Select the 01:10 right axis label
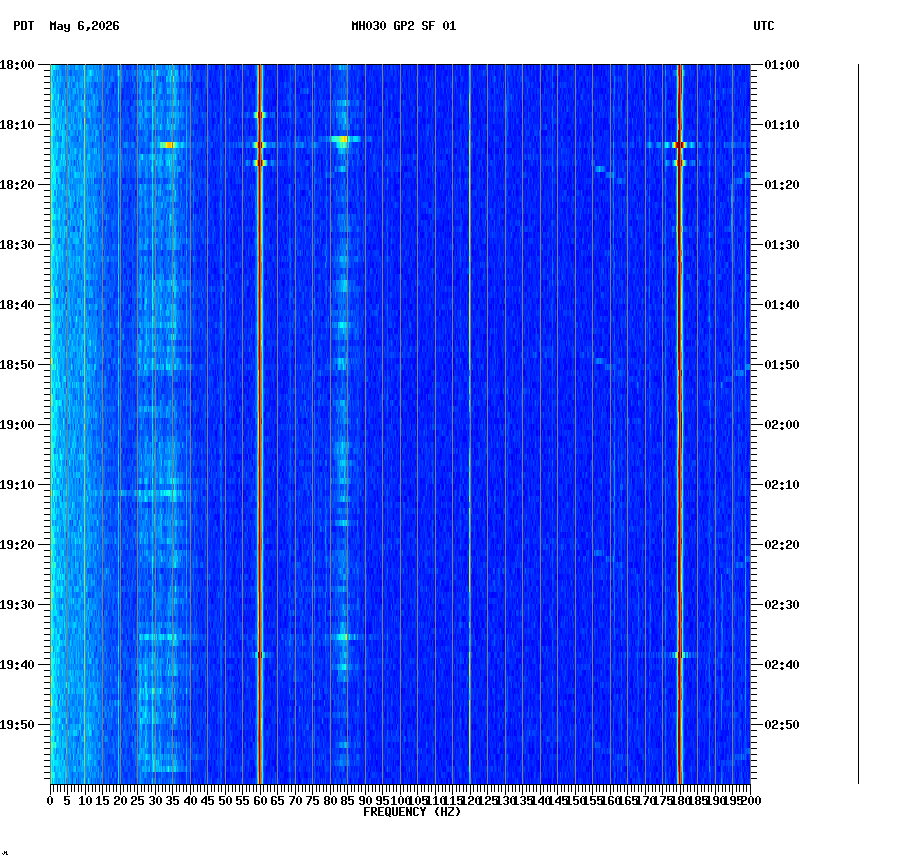This screenshot has width=902, height=864. (782, 125)
